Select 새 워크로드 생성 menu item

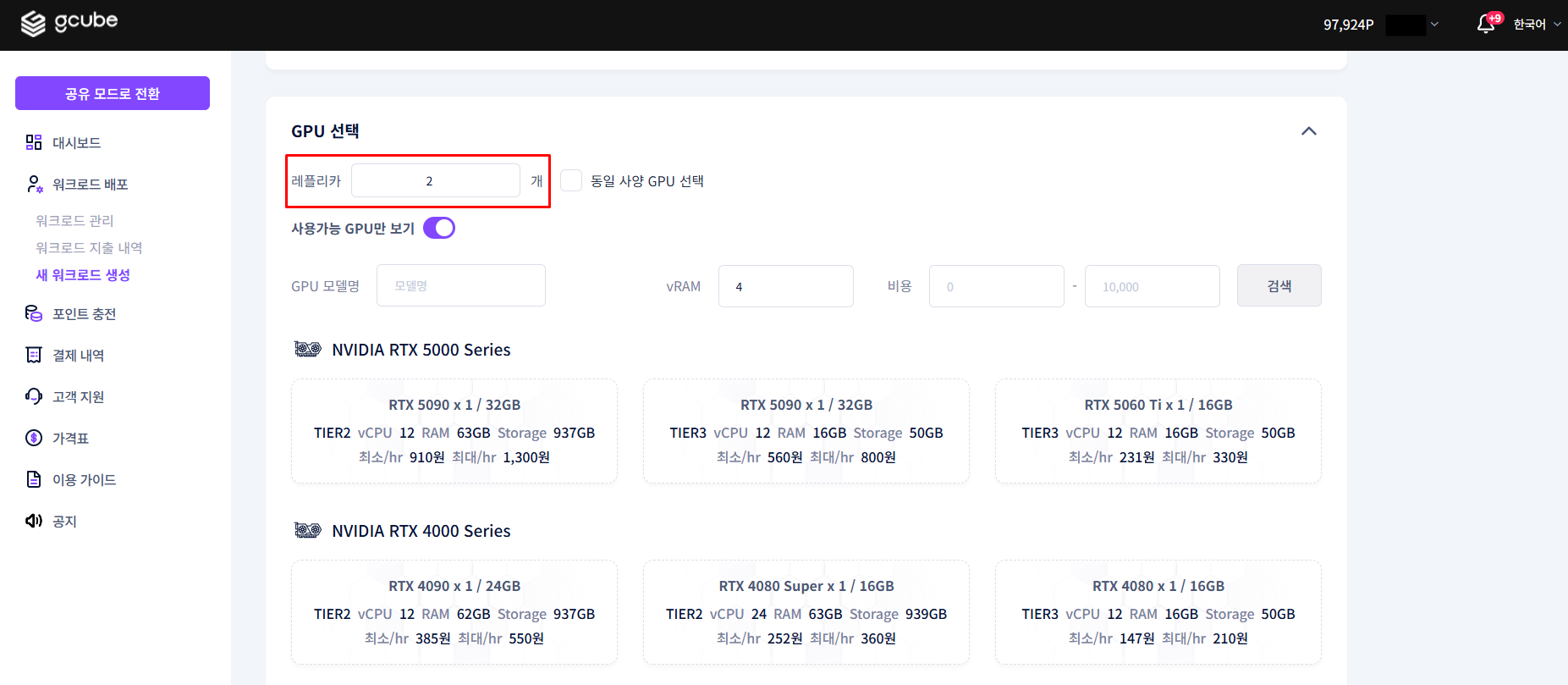pos(83,274)
